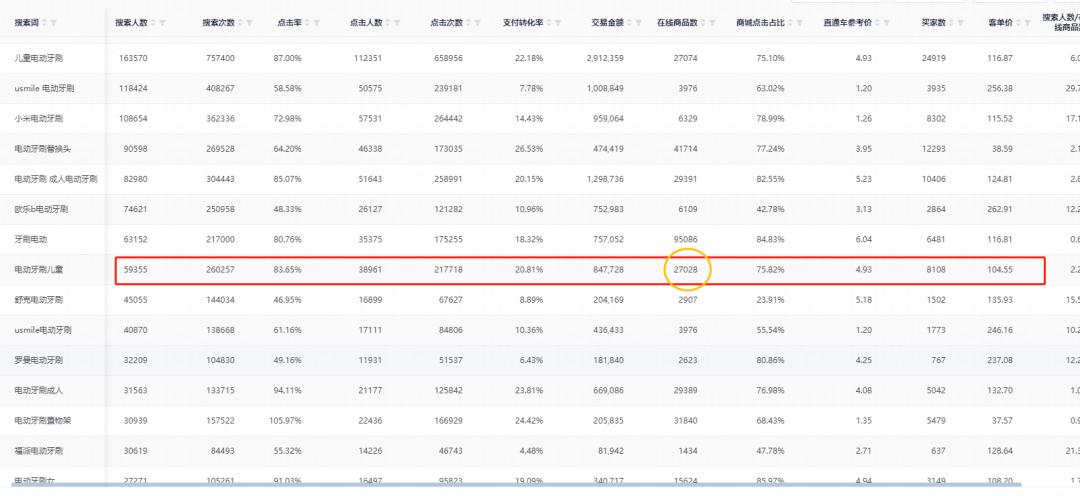
Task: Filter 商城点击占比 using the funnel icon
Action: 799,23
